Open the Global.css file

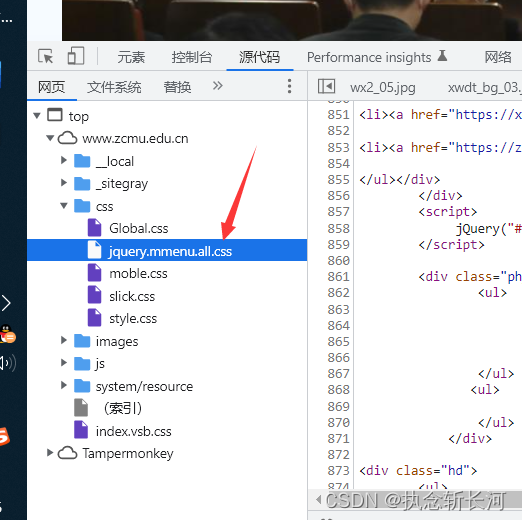click(139, 229)
